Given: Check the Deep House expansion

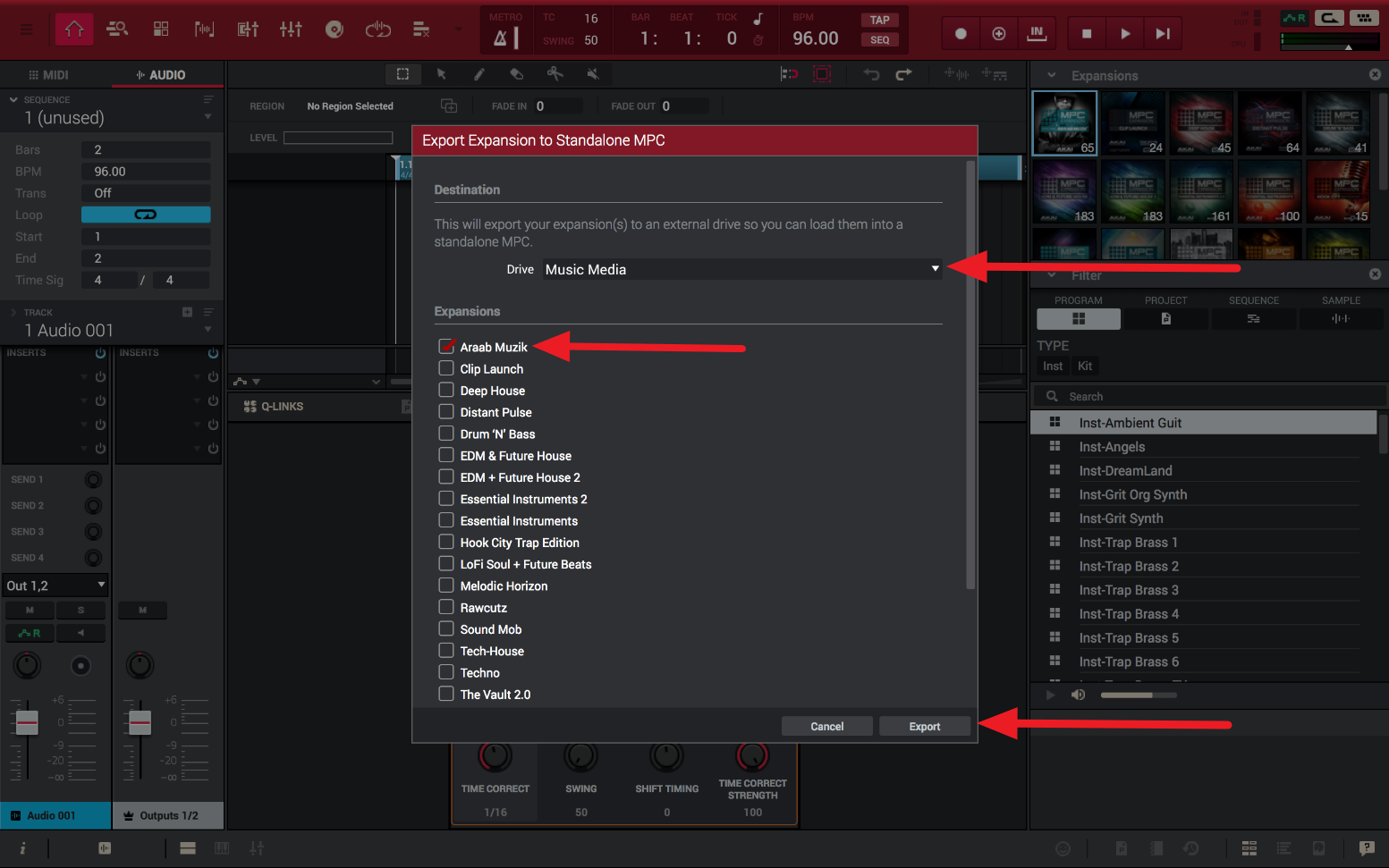Looking at the screenshot, I should click(446, 390).
